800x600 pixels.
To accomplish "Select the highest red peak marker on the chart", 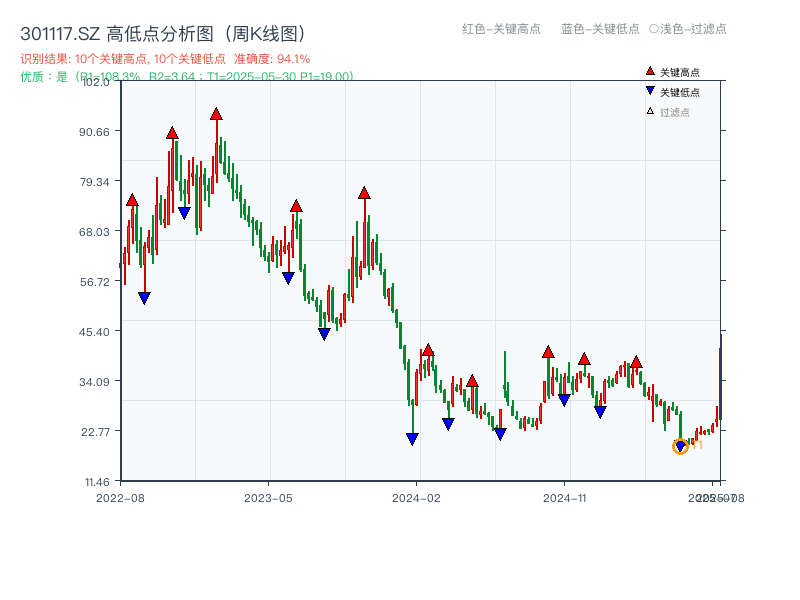I will pos(216,113).
